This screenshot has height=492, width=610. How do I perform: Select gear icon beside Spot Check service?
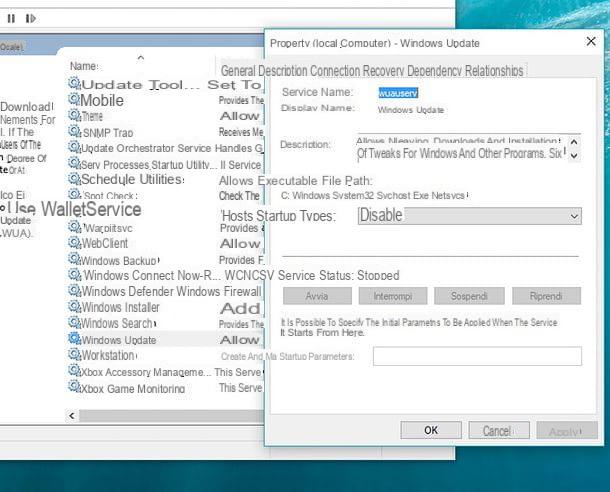74,194
